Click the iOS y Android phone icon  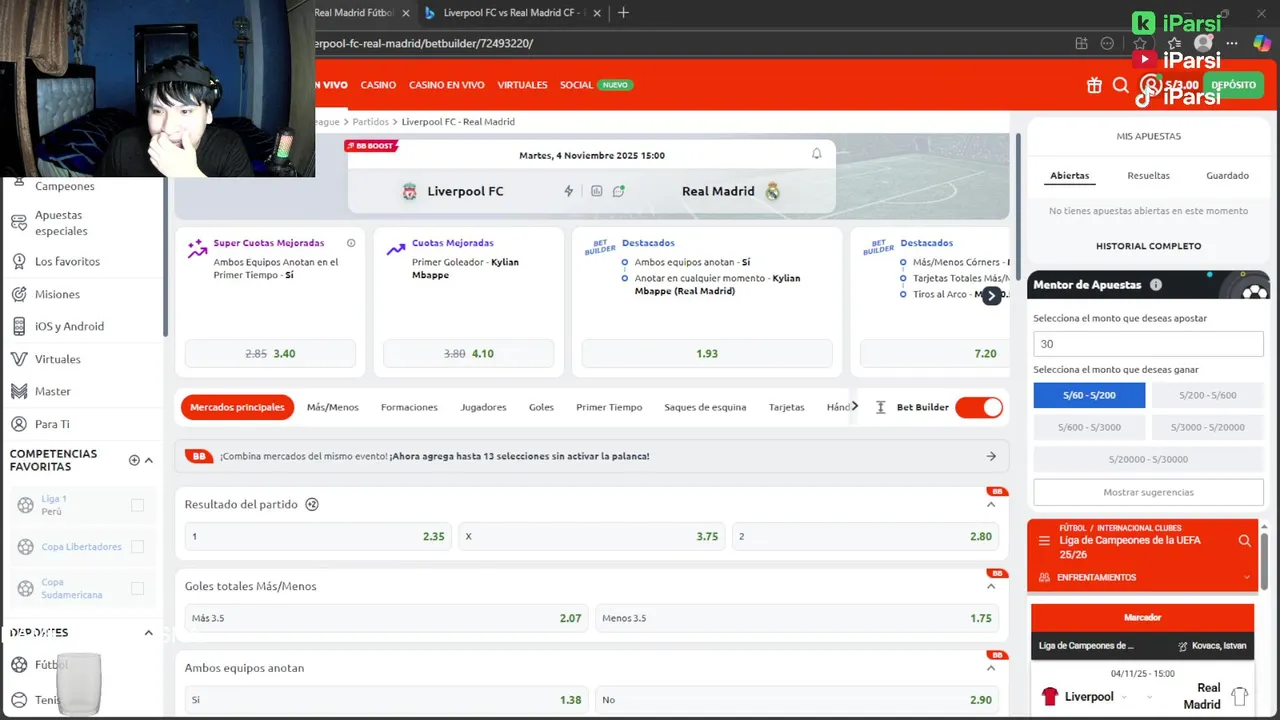(18, 326)
